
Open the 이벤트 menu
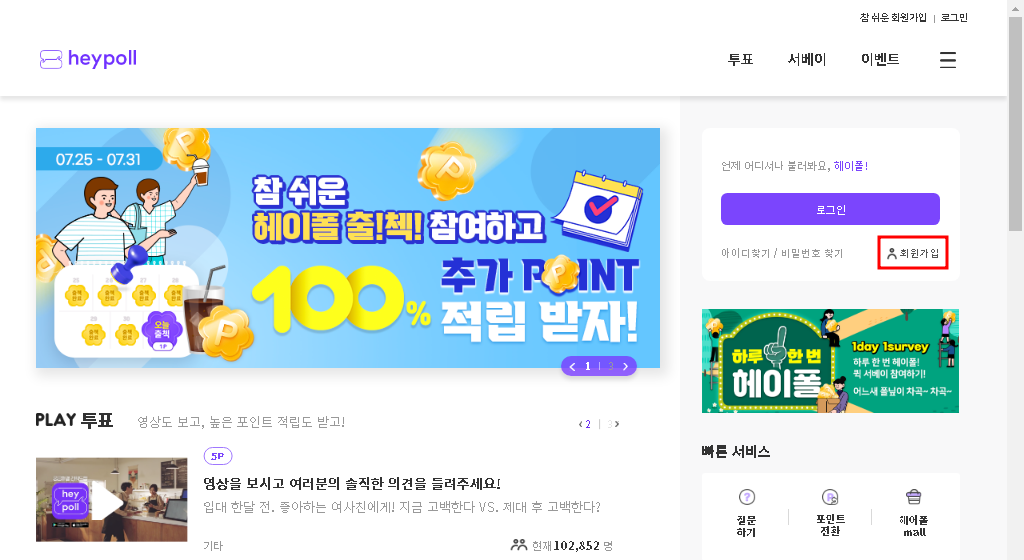point(880,59)
